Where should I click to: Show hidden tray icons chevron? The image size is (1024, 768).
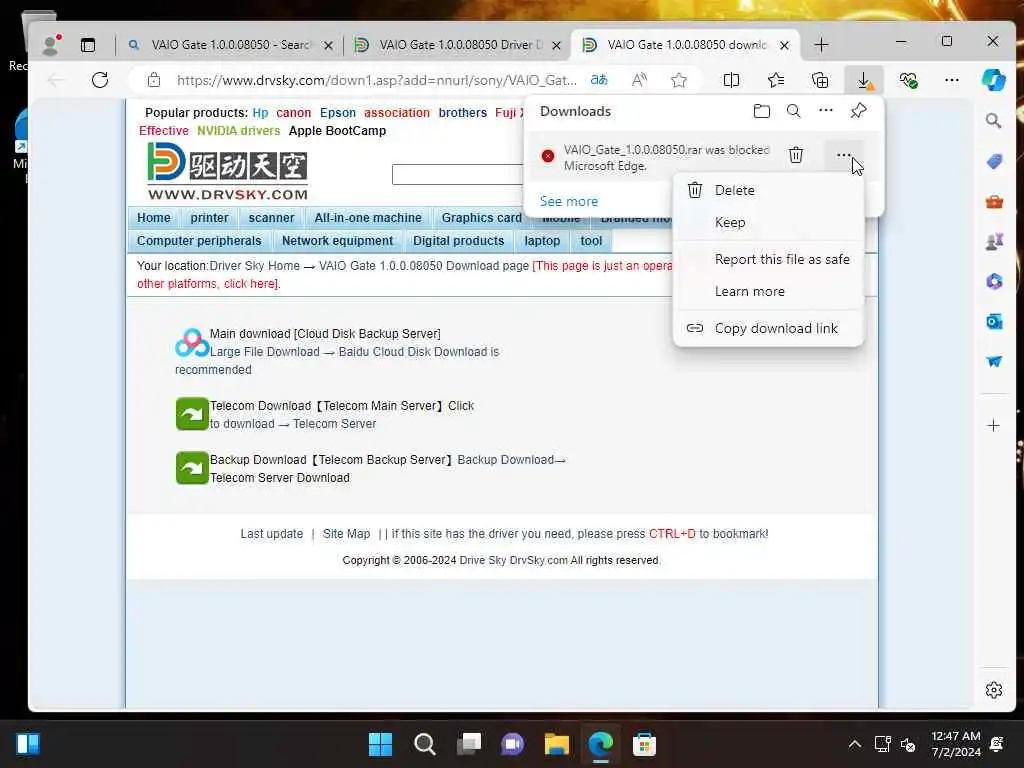click(854, 744)
